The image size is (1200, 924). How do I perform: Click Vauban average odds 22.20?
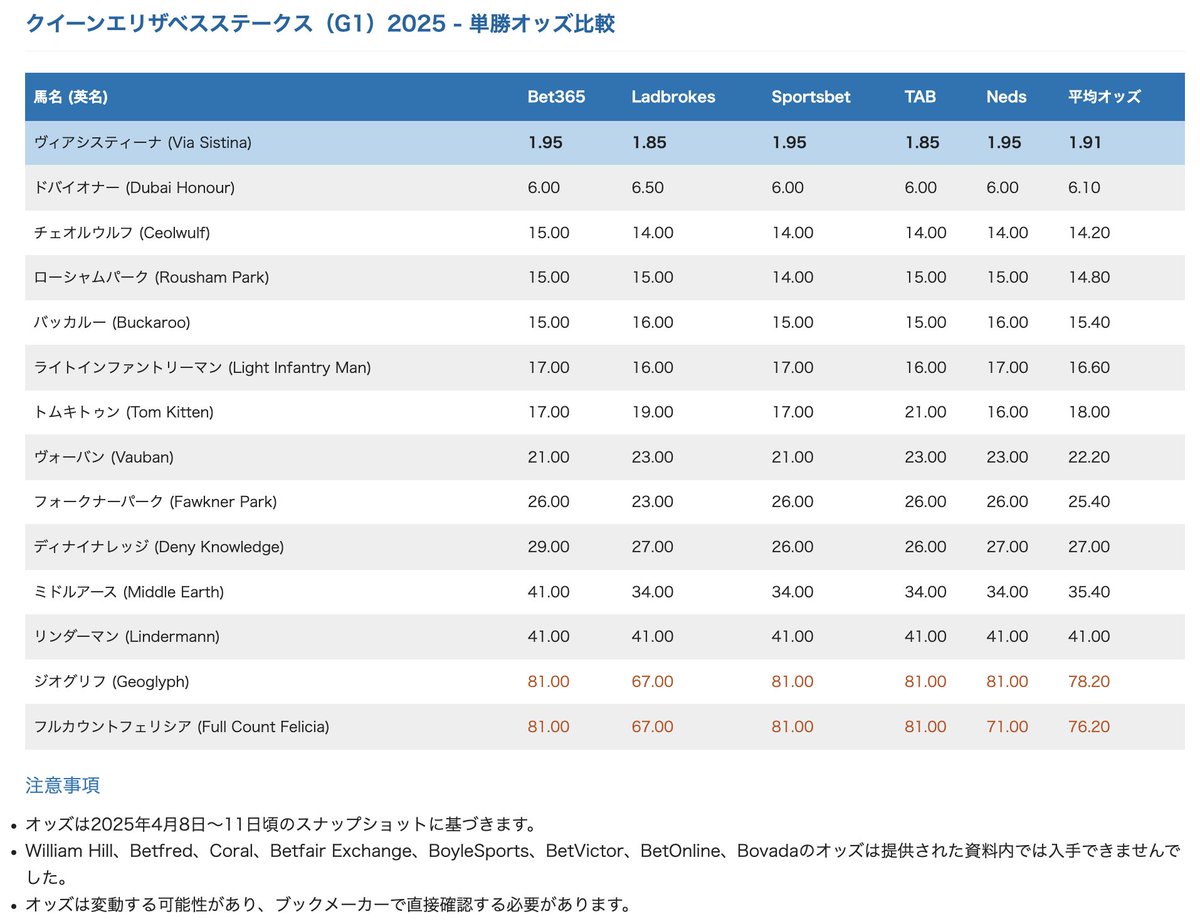pos(1089,457)
